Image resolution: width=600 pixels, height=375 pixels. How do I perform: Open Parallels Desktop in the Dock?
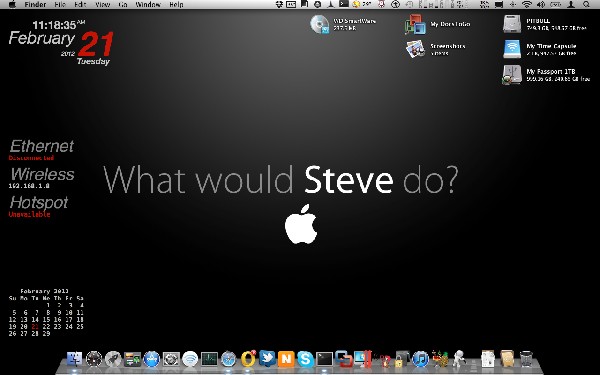pos(362,359)
